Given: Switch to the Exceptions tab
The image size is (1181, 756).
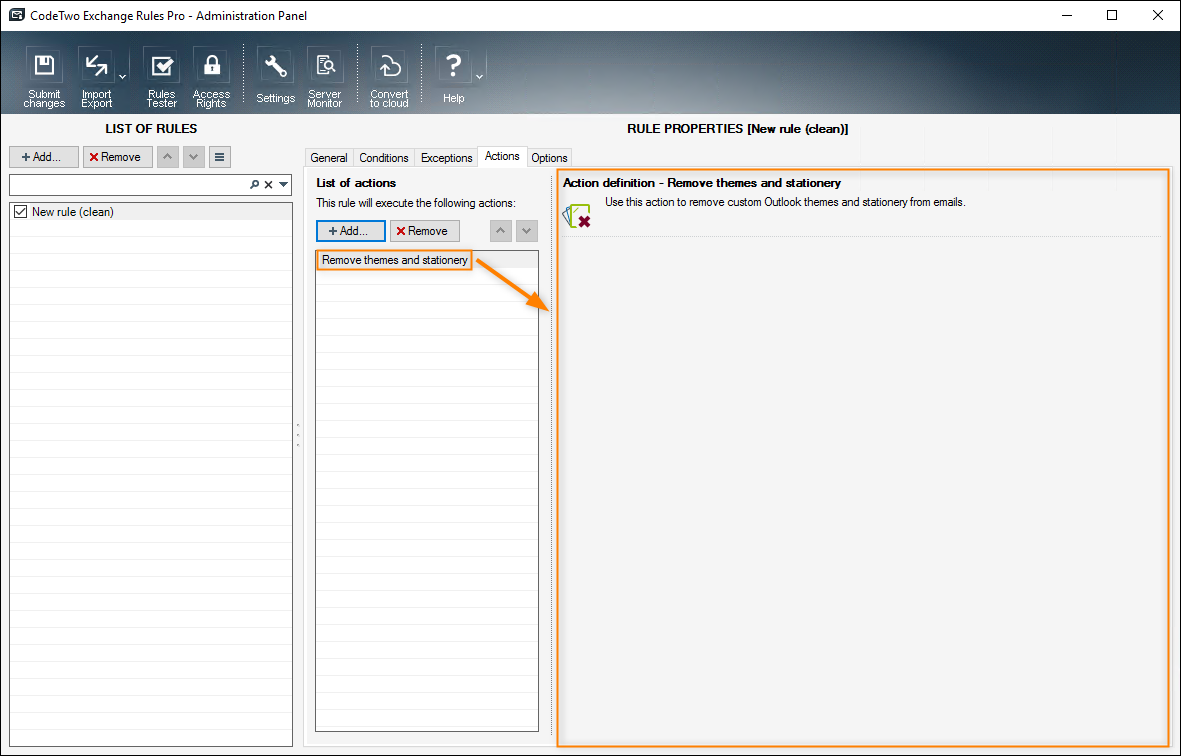Looking at the screenshot, I should point(447,157).
